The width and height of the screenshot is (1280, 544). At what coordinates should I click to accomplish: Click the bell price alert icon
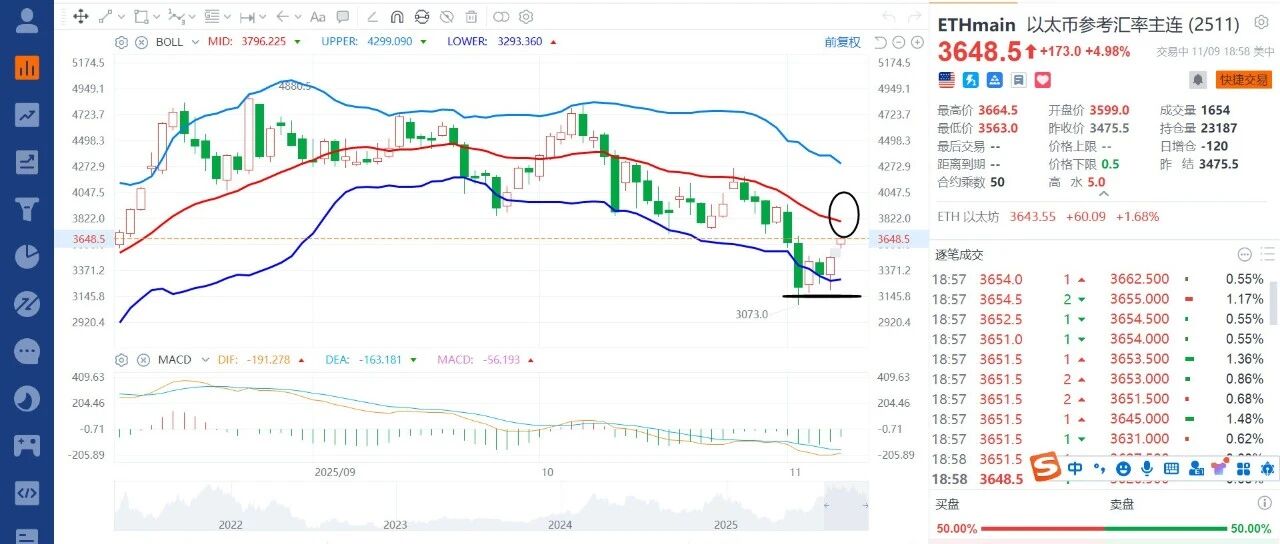[1197, 79]
